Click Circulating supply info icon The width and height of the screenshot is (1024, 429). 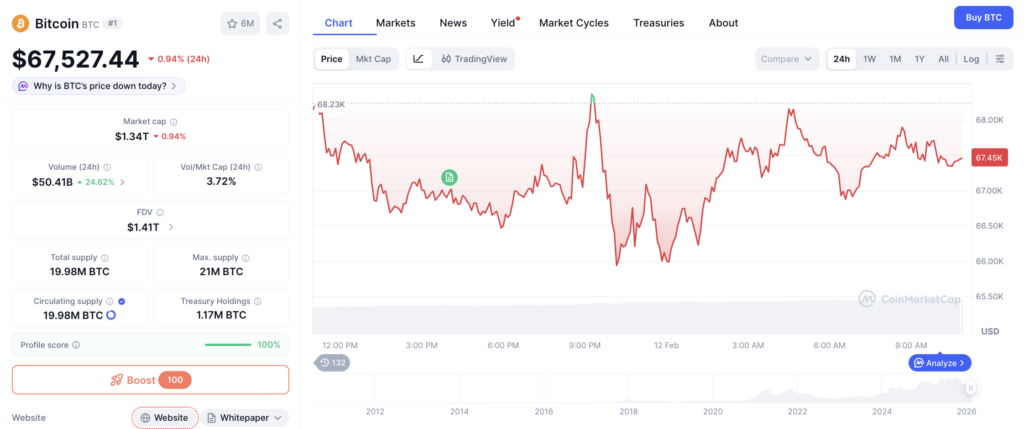pos(110,302)
